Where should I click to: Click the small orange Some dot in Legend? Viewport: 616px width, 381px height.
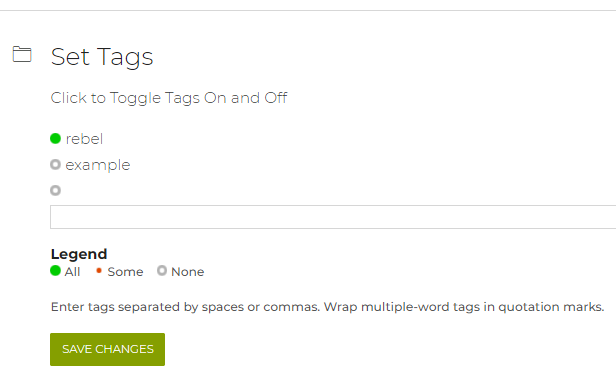tap(99, 270)
